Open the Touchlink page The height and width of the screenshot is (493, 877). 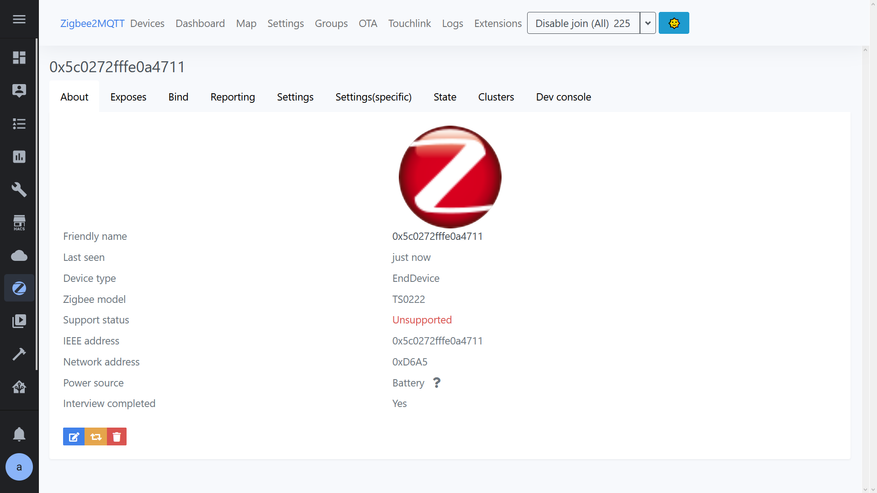(x=409, y=24)
